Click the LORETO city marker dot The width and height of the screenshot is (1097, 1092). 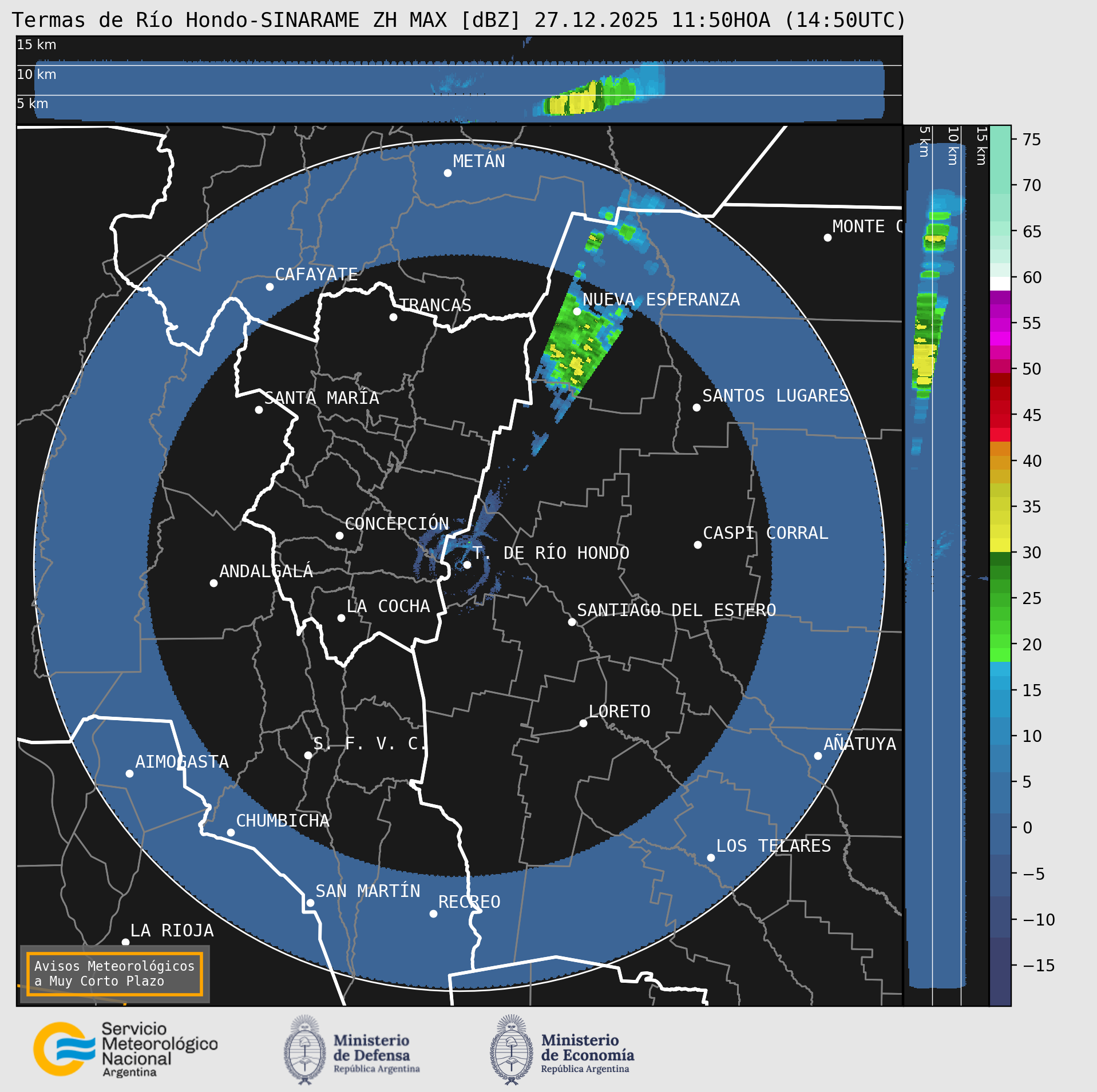[583, 723]
